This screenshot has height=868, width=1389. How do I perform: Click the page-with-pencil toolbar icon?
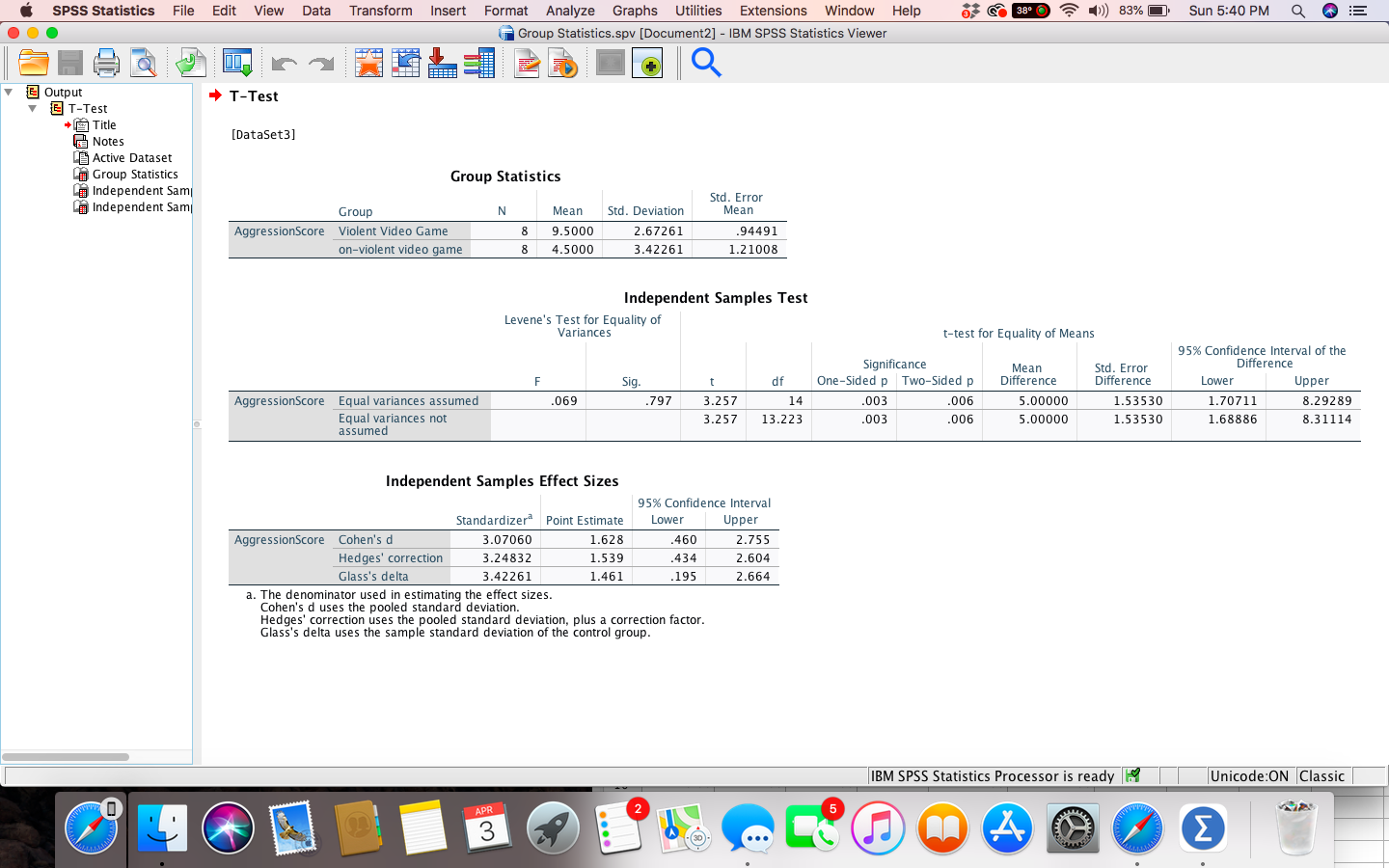click(527, 64)
